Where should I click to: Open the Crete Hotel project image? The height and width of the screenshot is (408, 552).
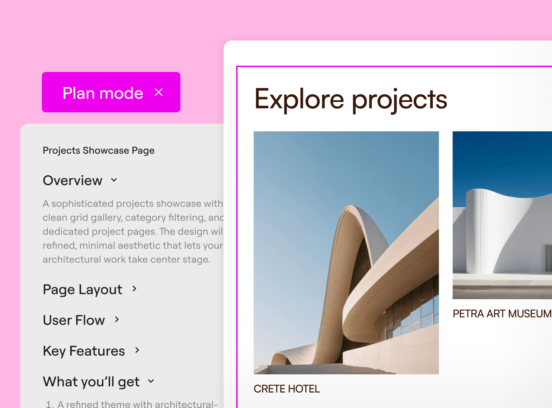pos(346,252)
